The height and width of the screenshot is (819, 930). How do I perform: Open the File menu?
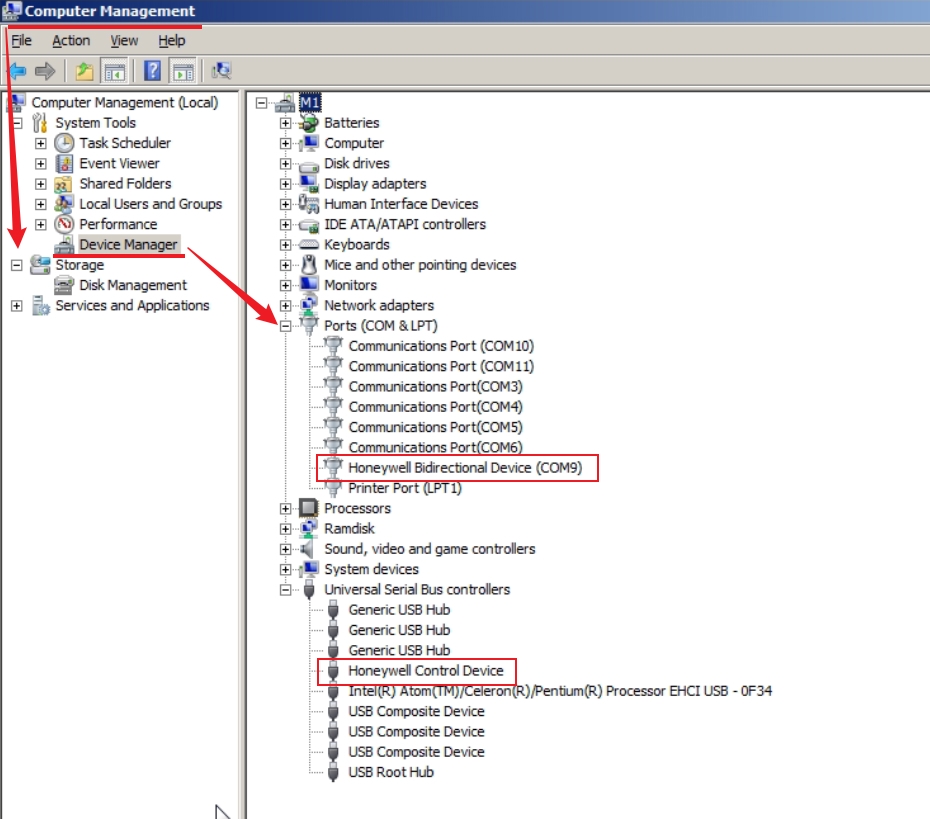coord(21,40)
